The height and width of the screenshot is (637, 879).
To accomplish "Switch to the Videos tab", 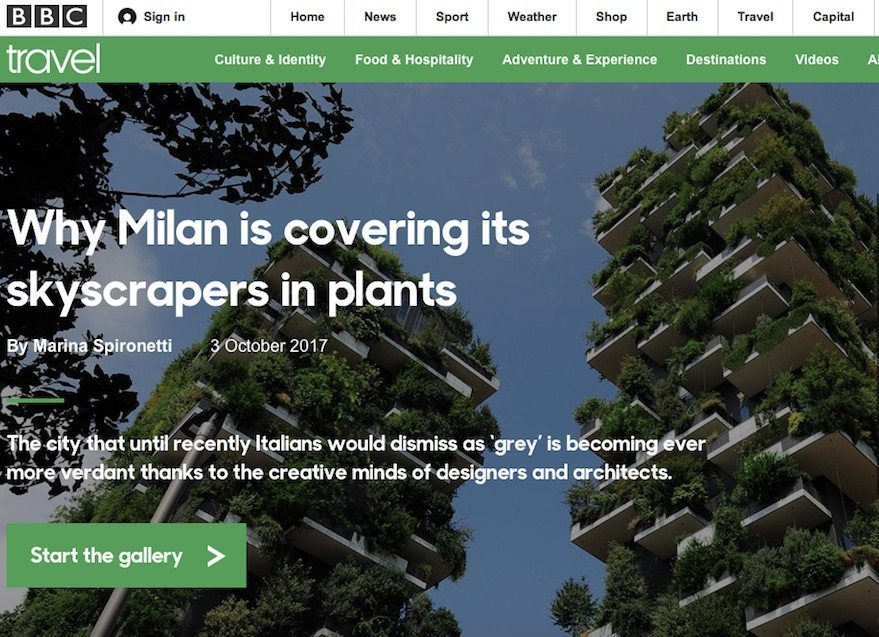I will pos(816,59).
